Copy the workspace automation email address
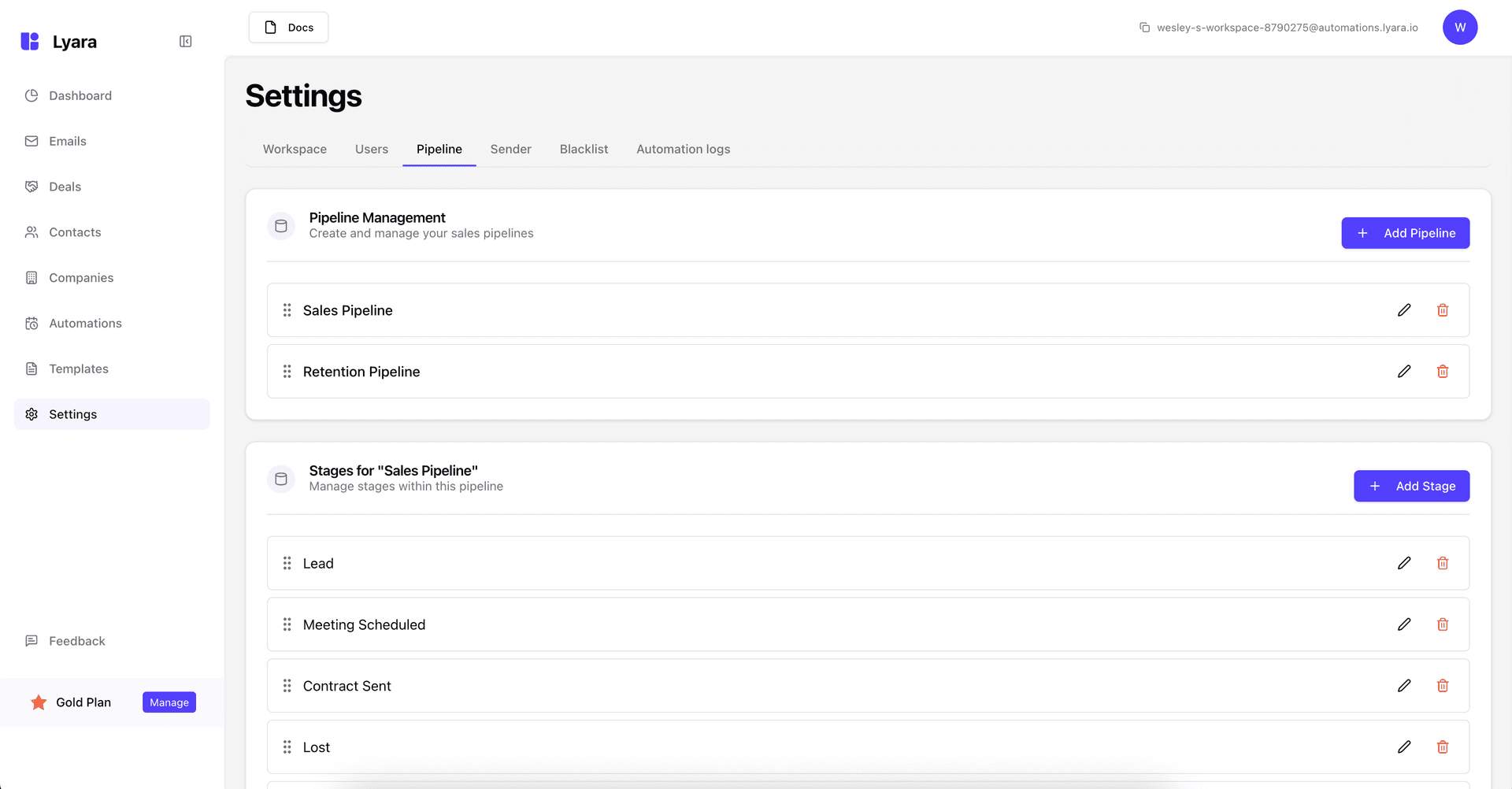1512x789 pixels. coord(1145,28)
